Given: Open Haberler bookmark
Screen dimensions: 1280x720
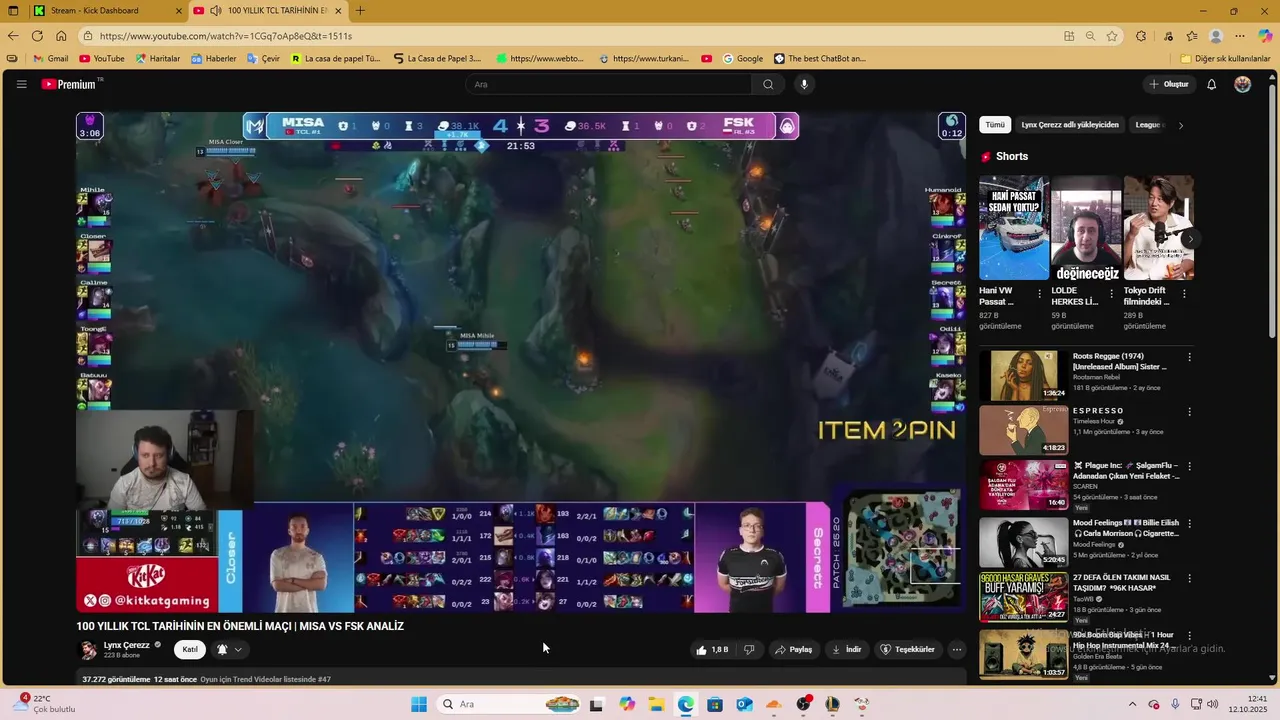Looking at the screenshot, I should pos(214,58).
